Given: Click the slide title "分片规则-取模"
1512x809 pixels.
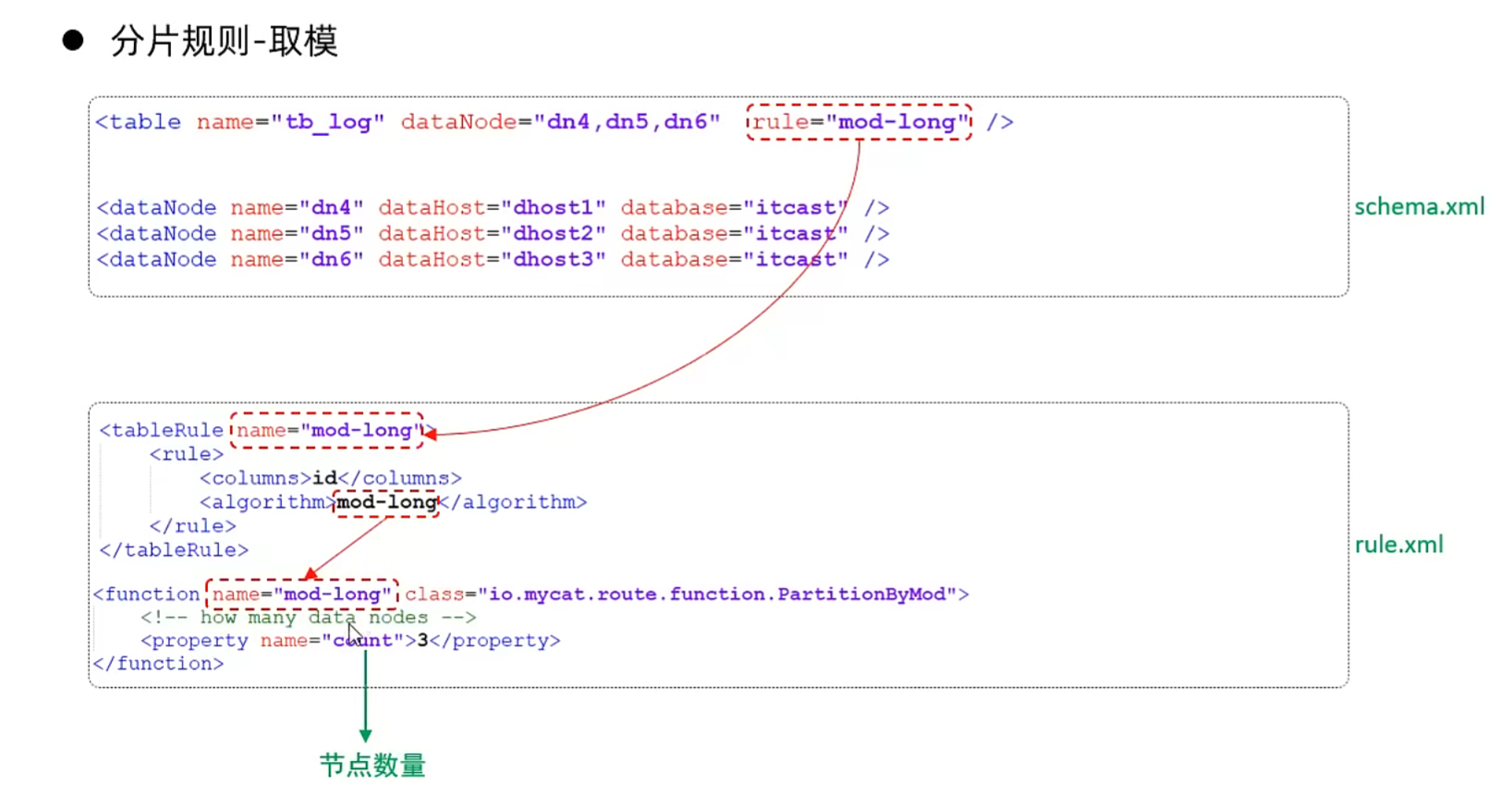Looking at the screenshot, I should click(225, 41).
